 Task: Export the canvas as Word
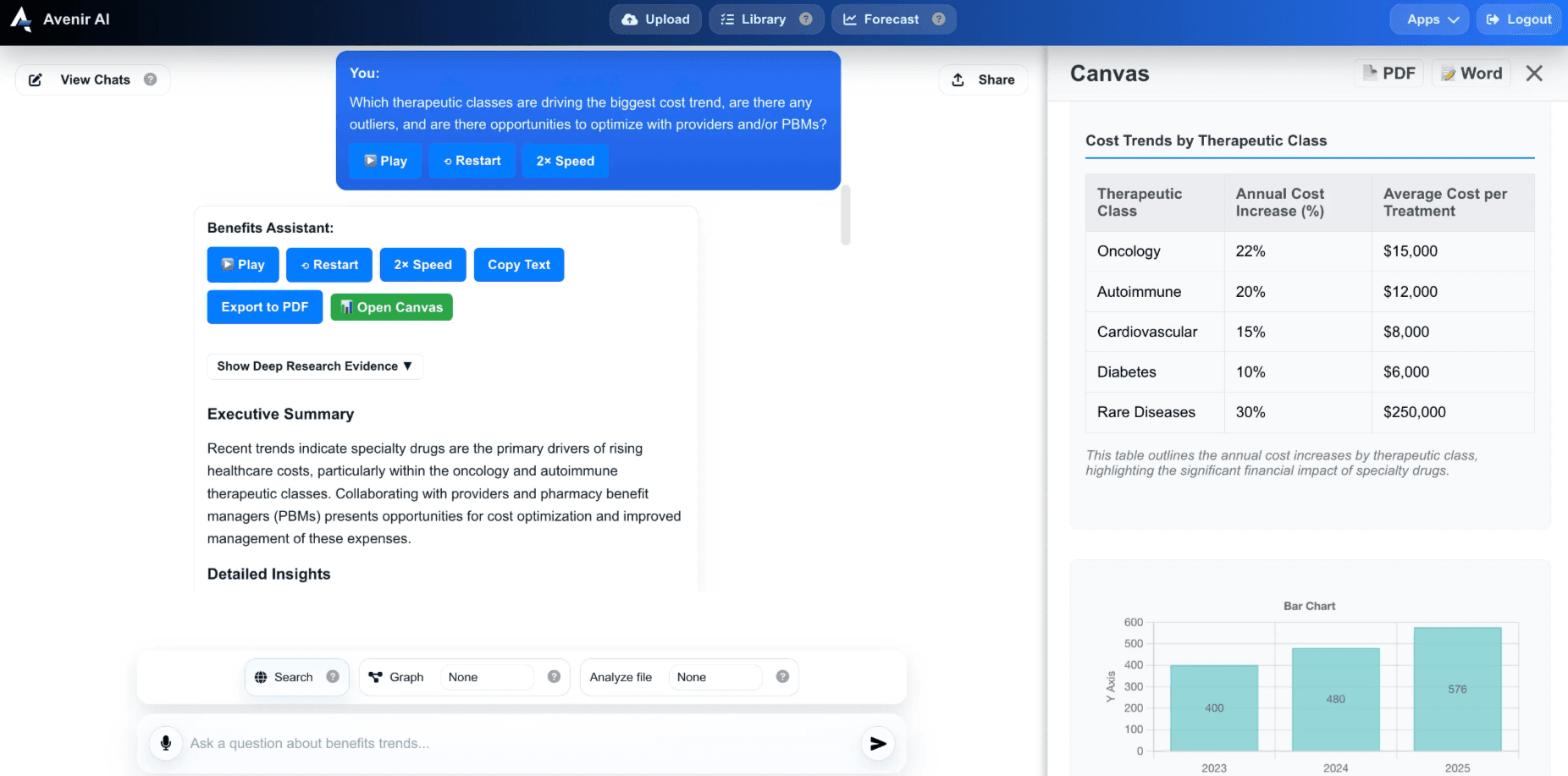tap(1471, 74)
